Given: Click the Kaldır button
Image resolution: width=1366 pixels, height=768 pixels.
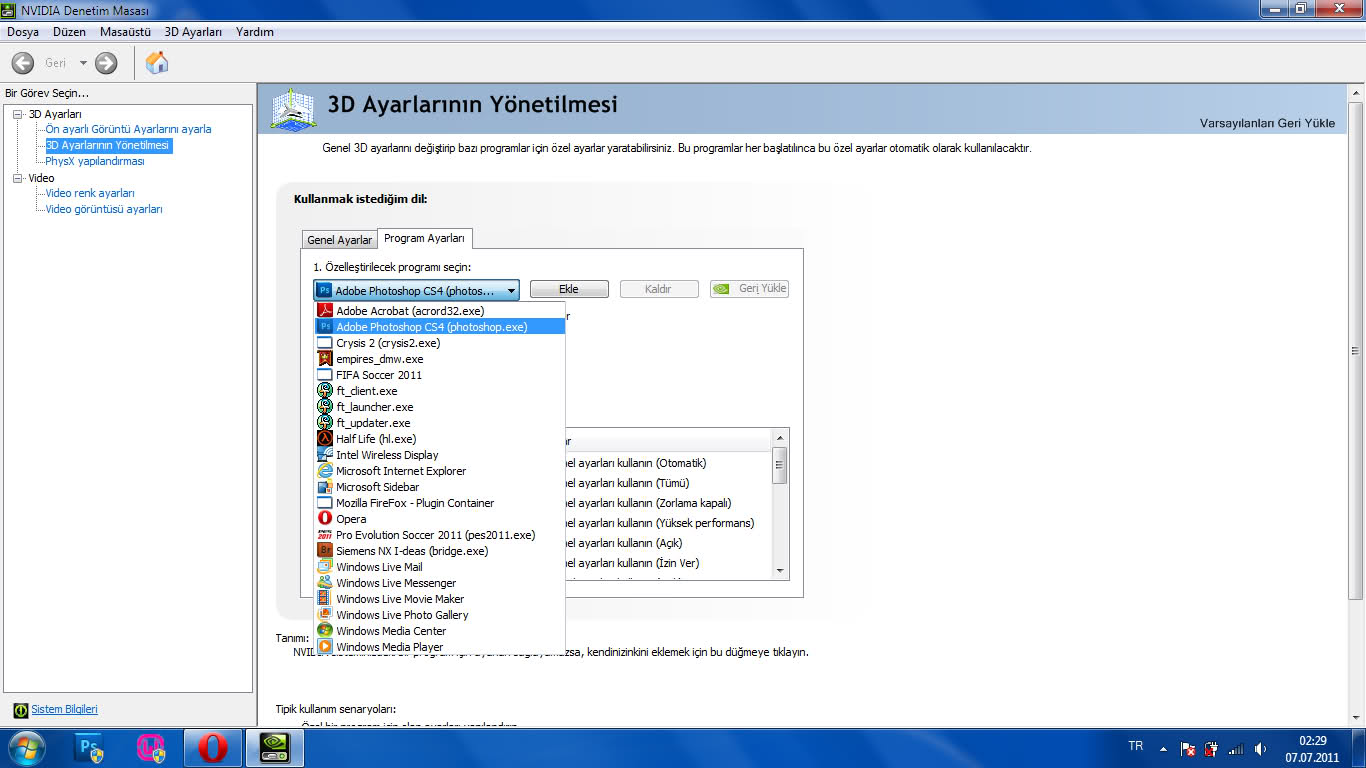Looking at the screenshot, I should click(658, 289).
